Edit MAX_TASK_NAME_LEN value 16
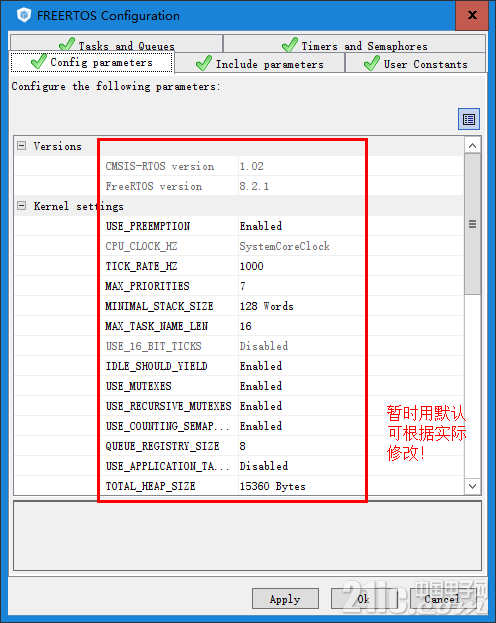Image resolution: width=496 pixels, height=623 pixels. 246,326
